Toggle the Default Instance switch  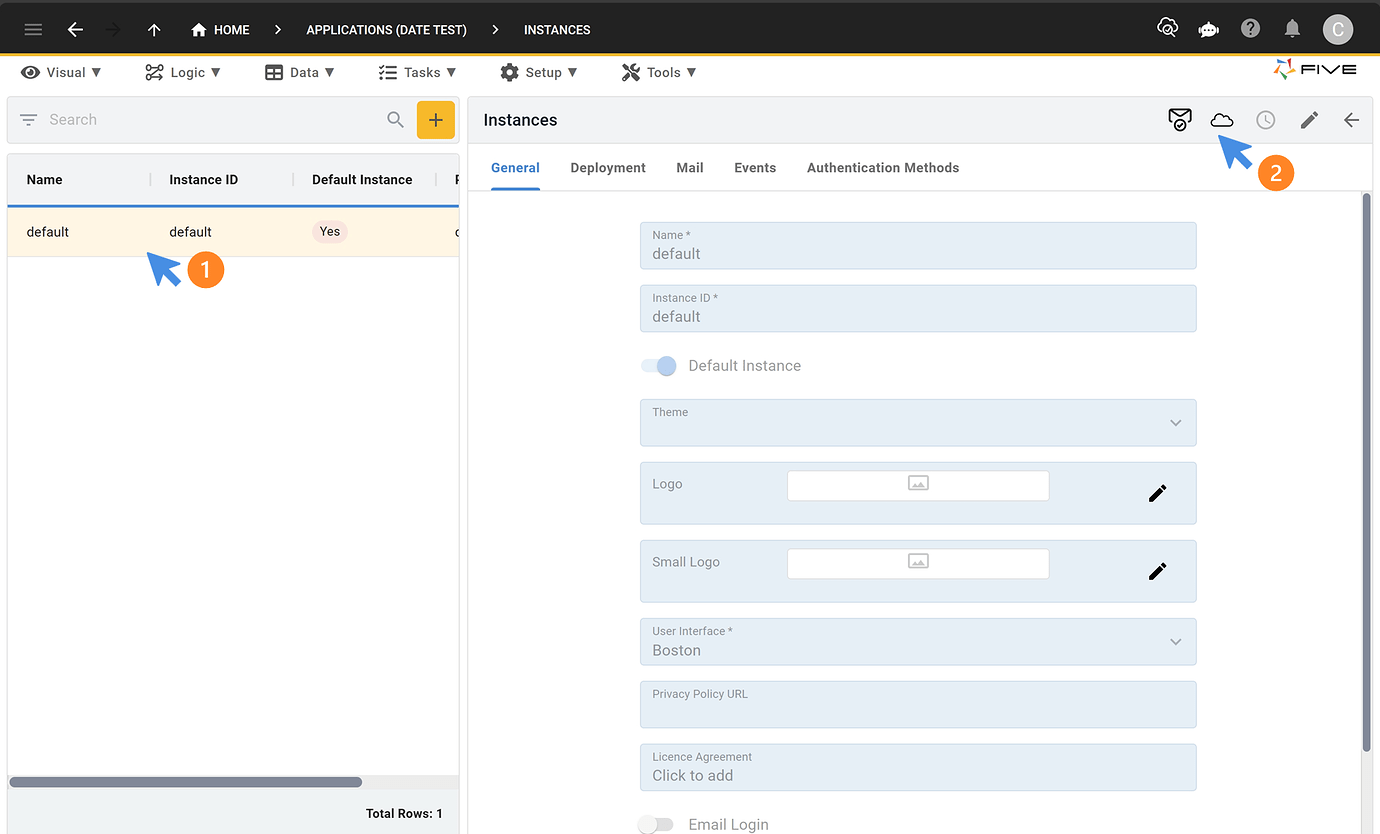click(x=658, y=365)
